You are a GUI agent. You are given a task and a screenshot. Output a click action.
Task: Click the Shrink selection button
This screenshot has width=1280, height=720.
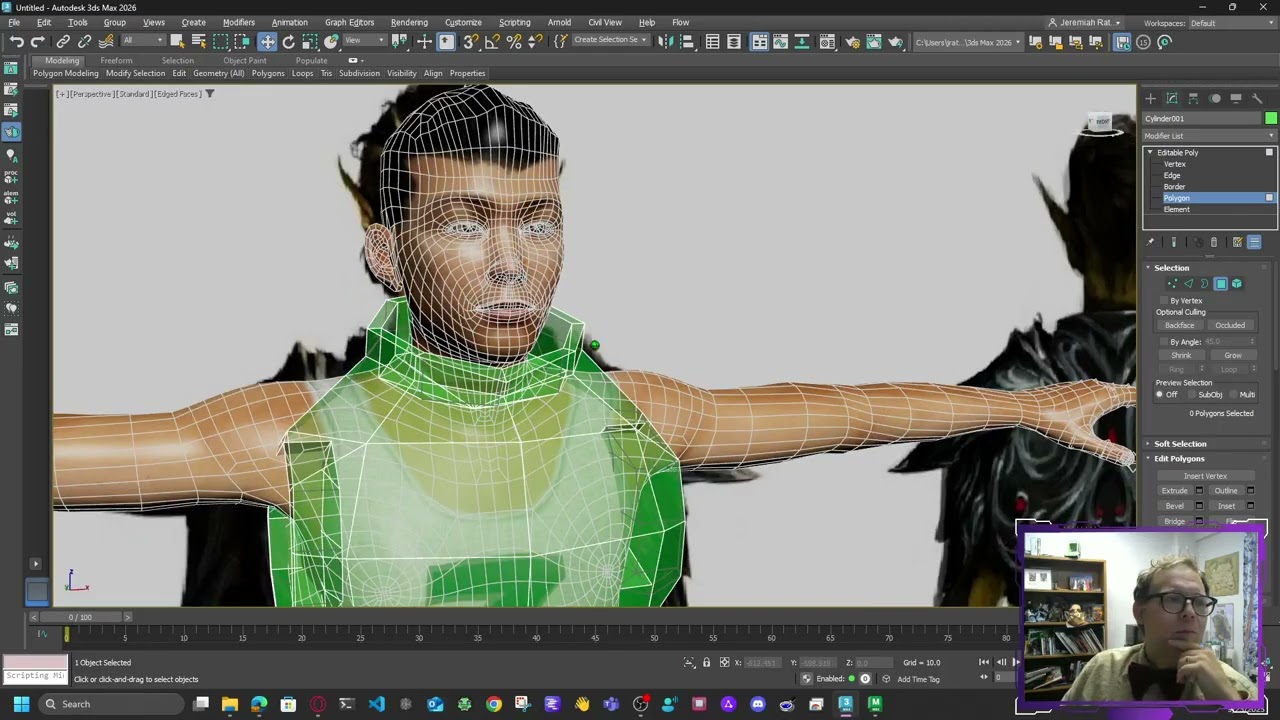(x=1181, y=356)
